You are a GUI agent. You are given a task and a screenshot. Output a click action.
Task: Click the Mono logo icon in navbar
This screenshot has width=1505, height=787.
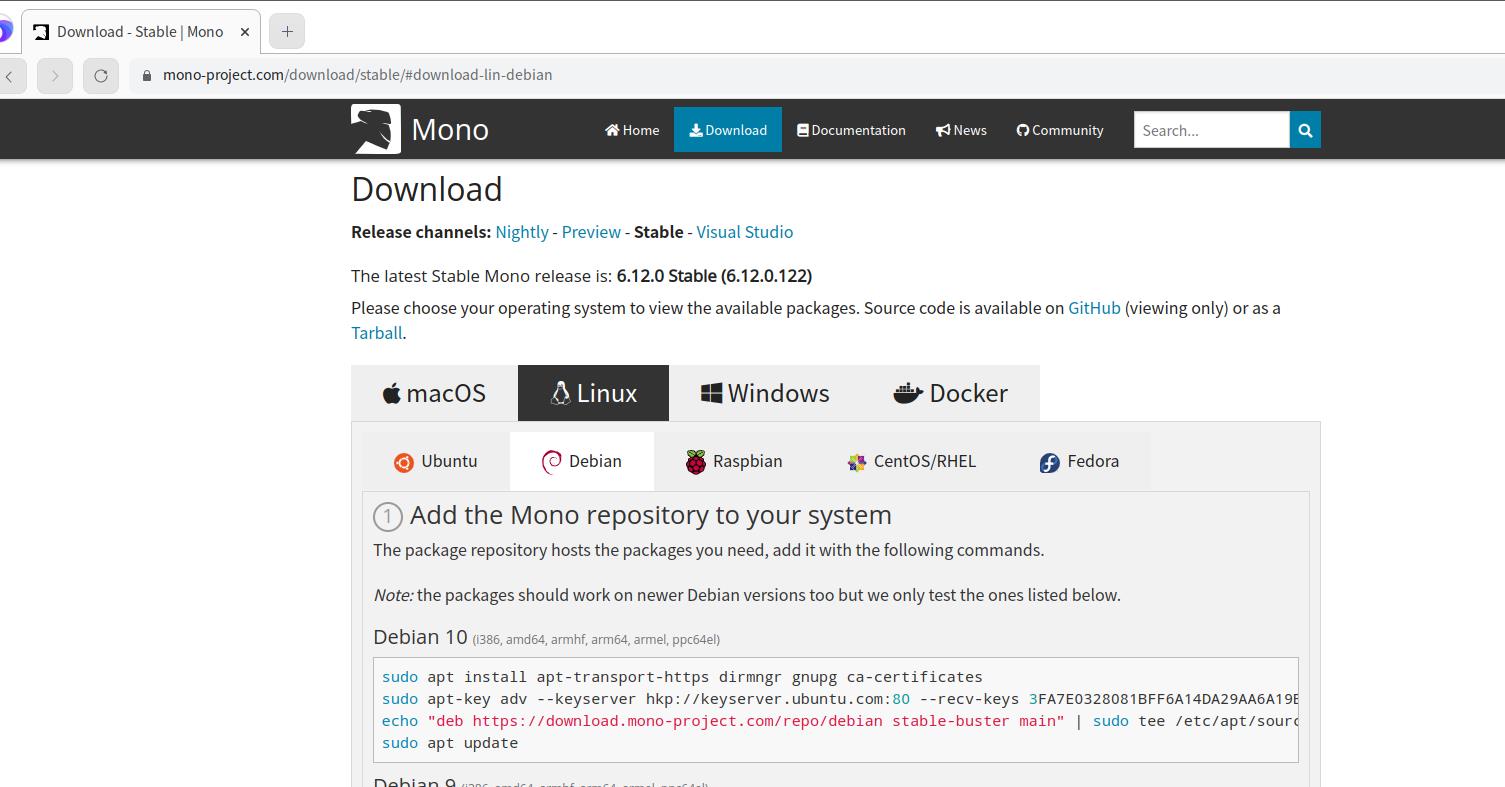click(376, 129)
